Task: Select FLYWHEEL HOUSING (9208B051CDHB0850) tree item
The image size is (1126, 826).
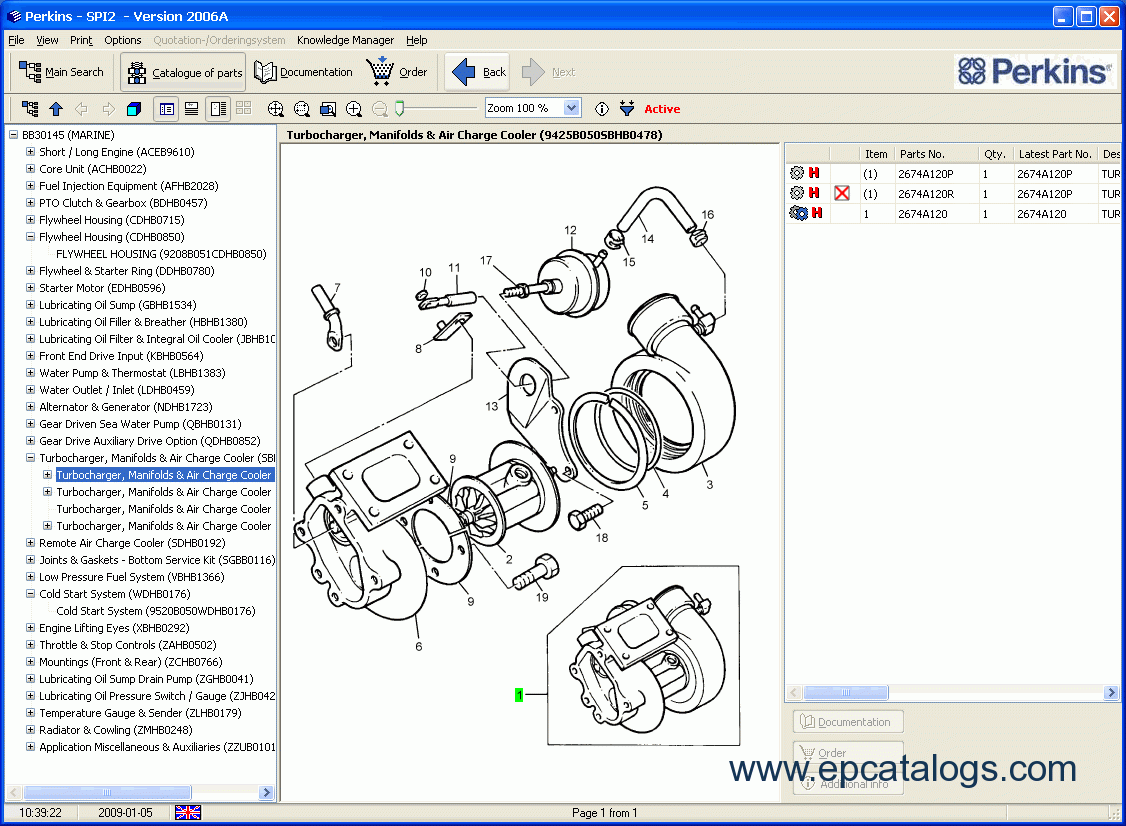Action: click(161, 254)
